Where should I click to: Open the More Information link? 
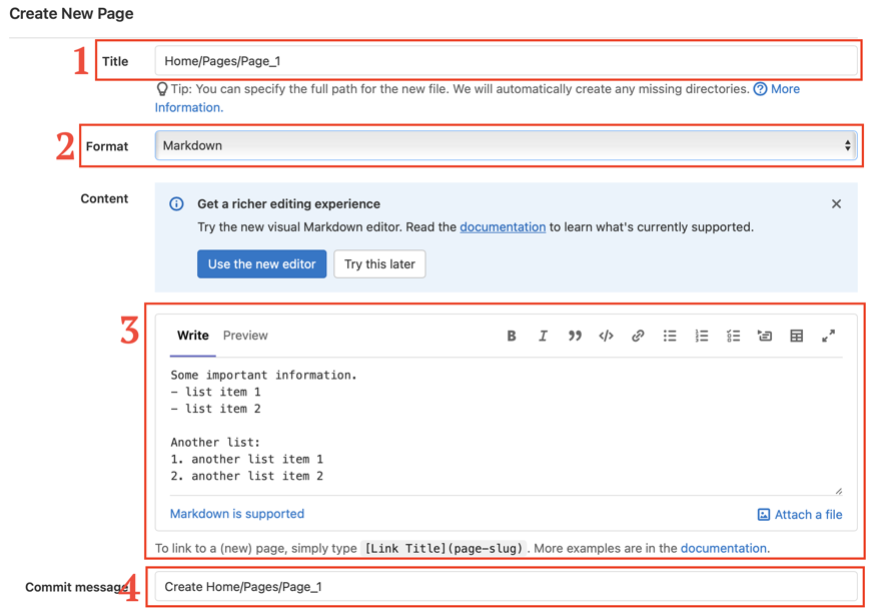(x=785, y=89)
